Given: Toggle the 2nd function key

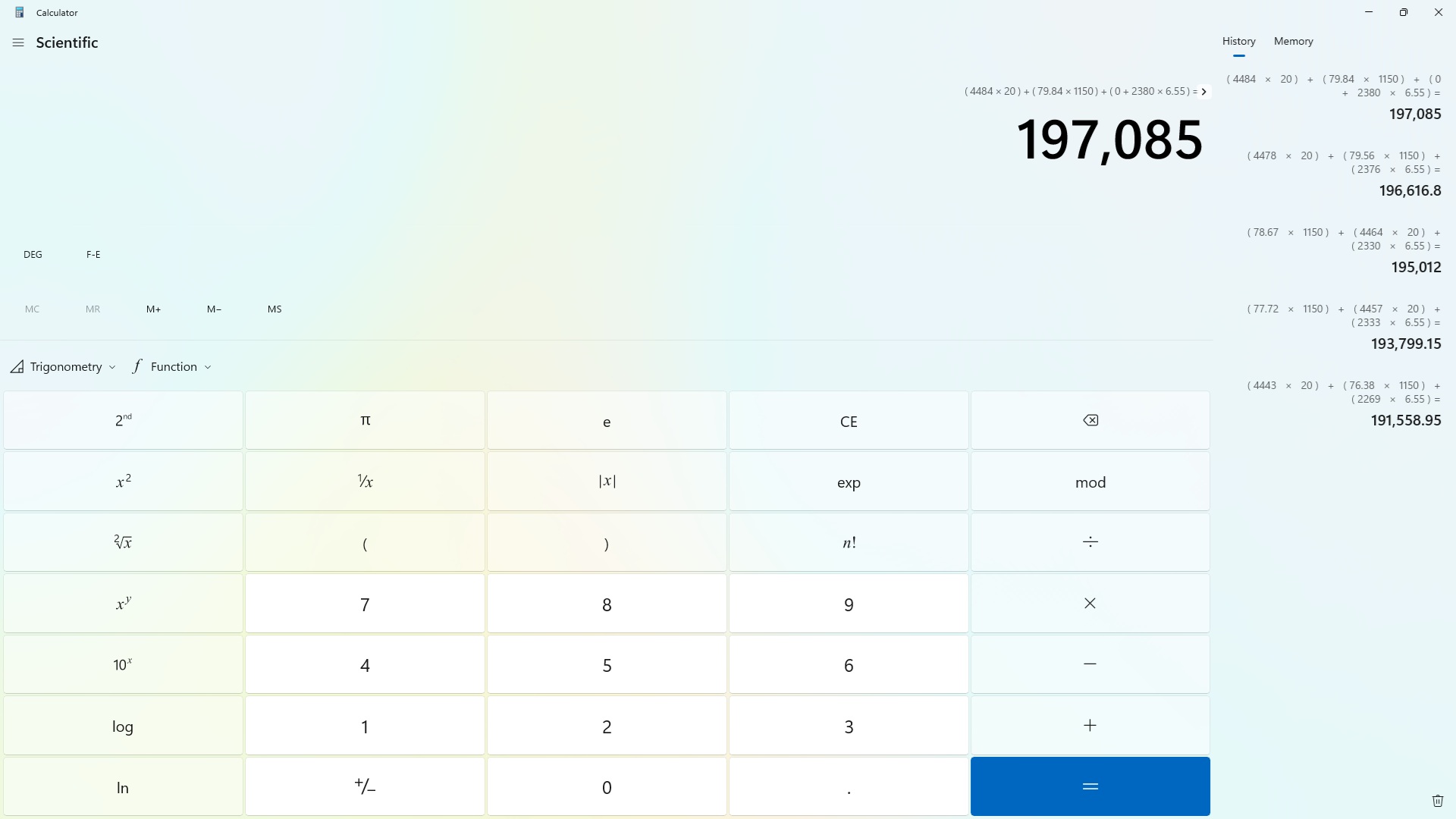Looking at the screenshot, I should 123,421.
